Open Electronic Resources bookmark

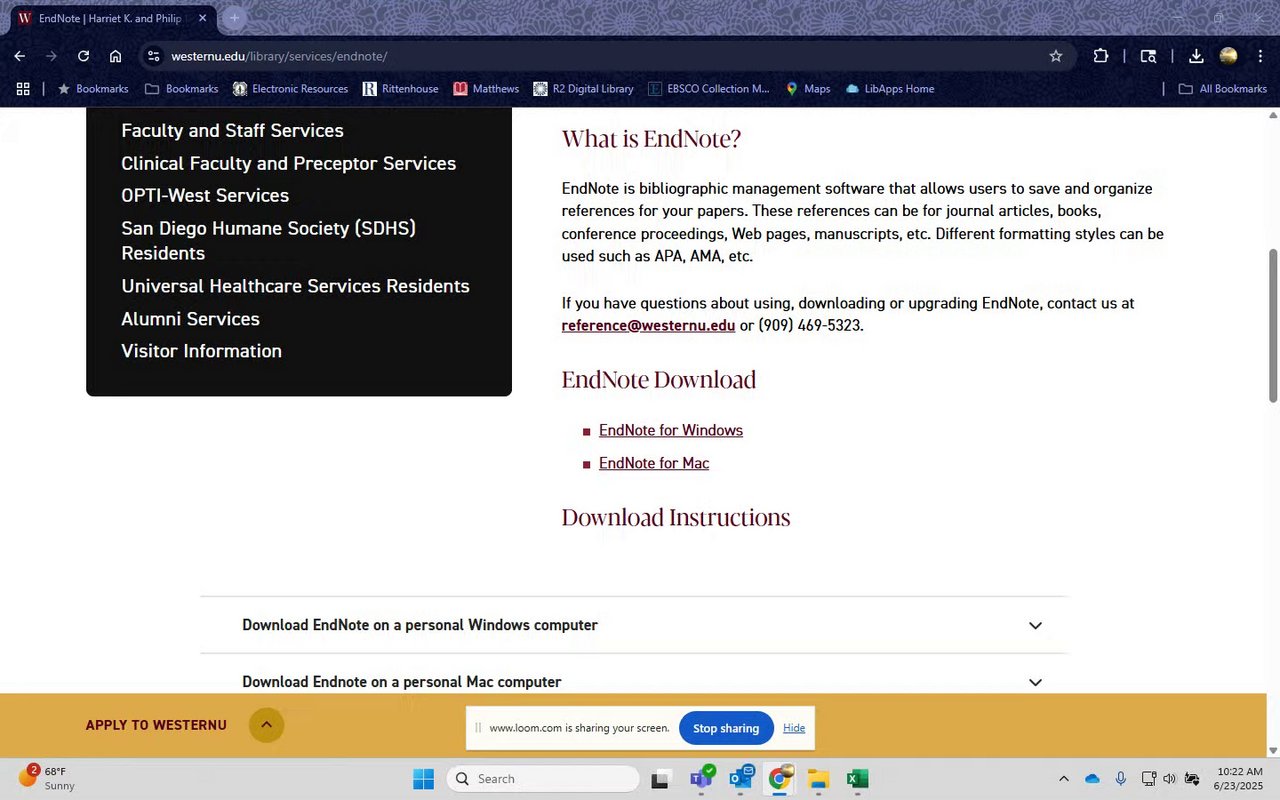[290, 89]
